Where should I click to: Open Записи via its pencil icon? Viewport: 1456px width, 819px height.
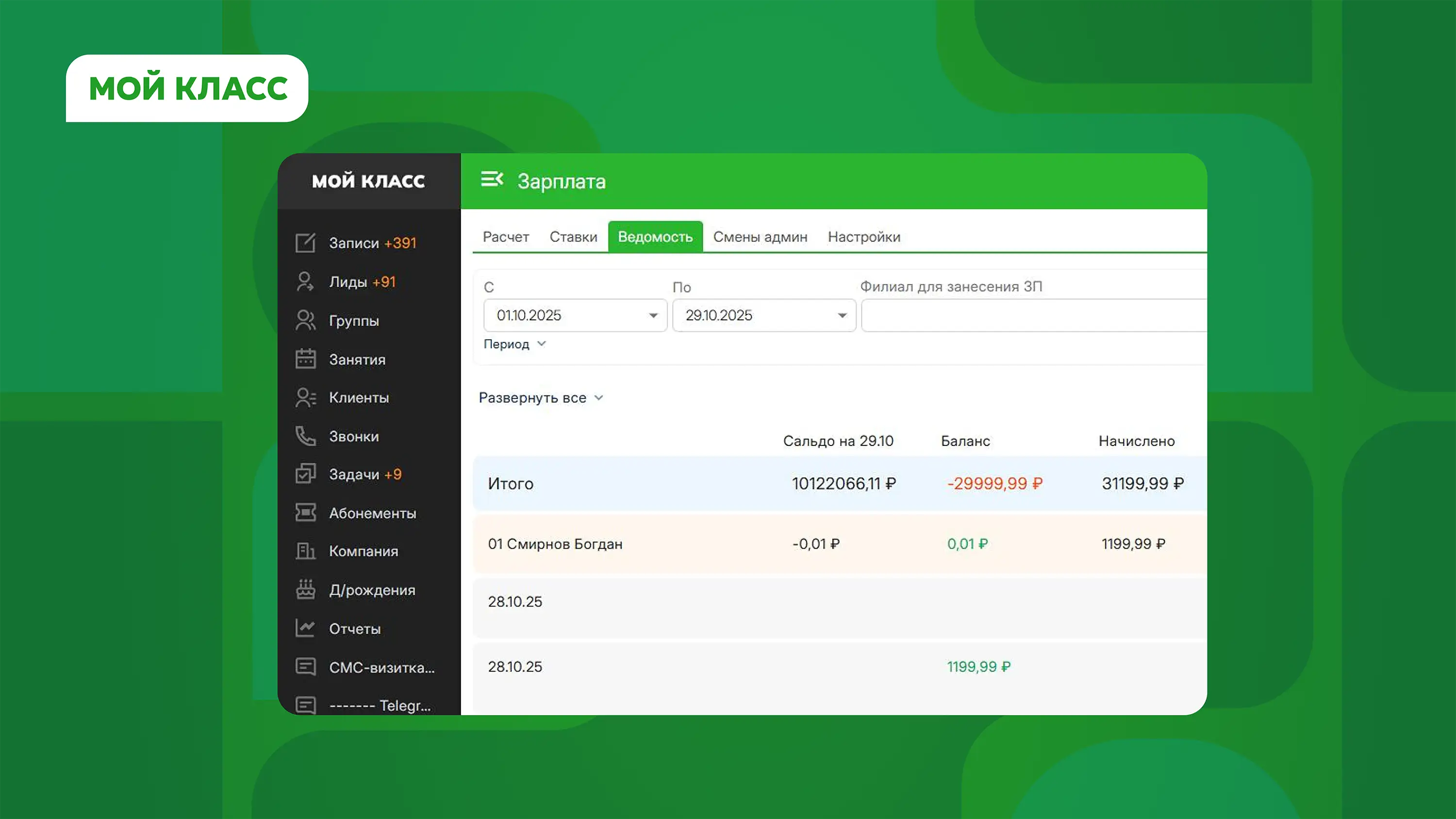[305, 243]
